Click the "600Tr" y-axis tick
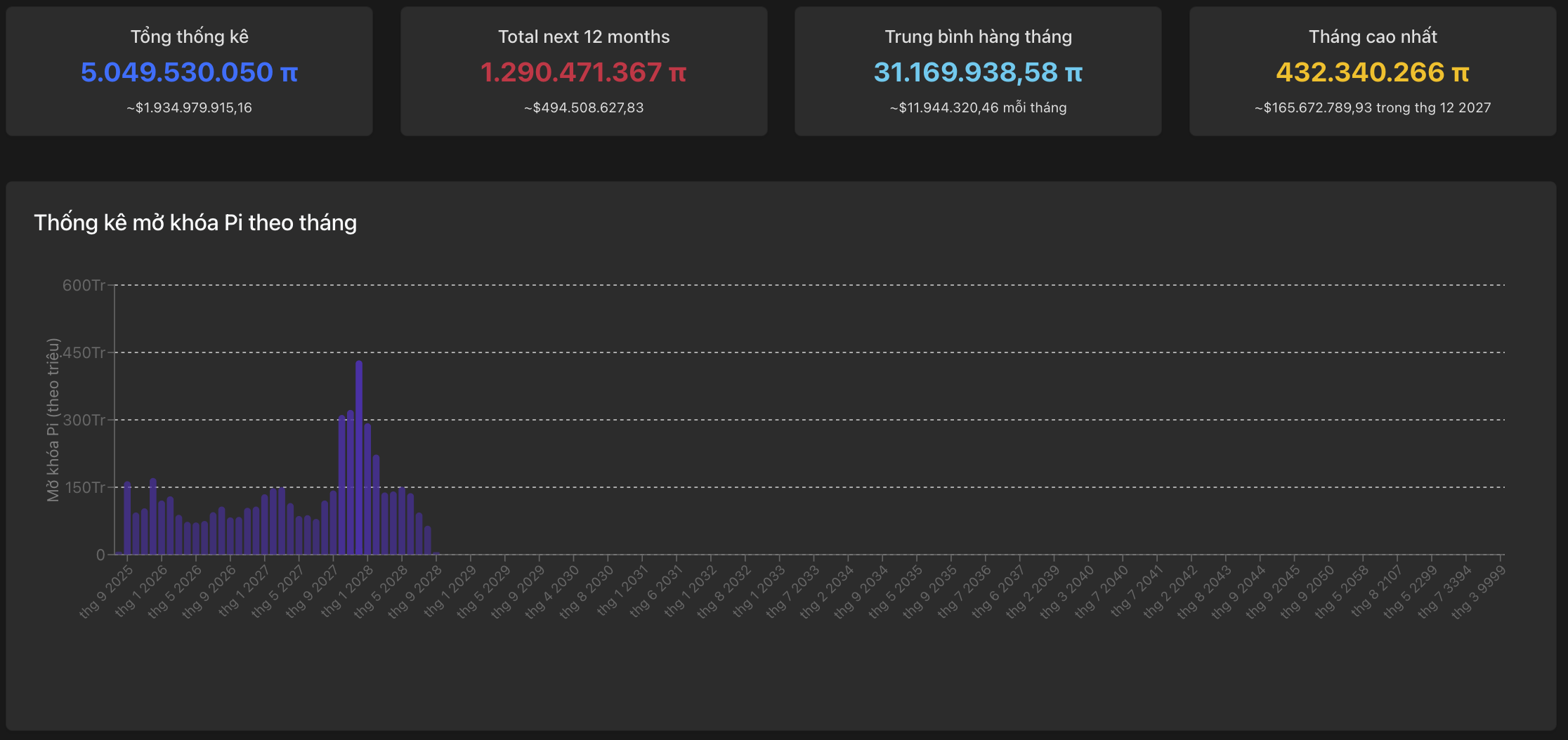 84,285
